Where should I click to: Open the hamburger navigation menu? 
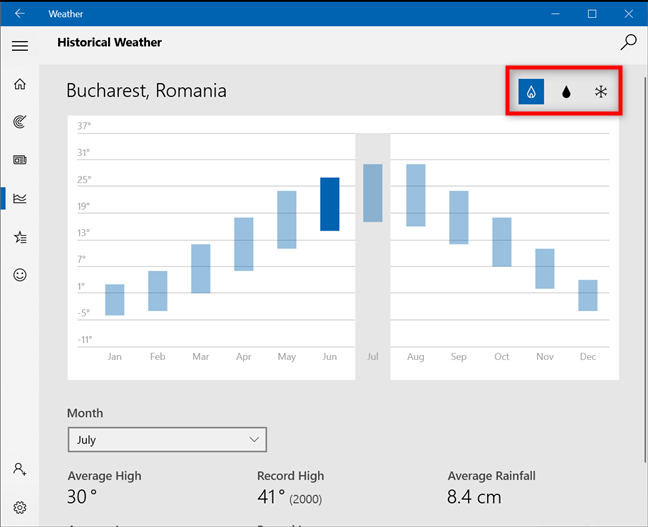[x=20, y=45]
